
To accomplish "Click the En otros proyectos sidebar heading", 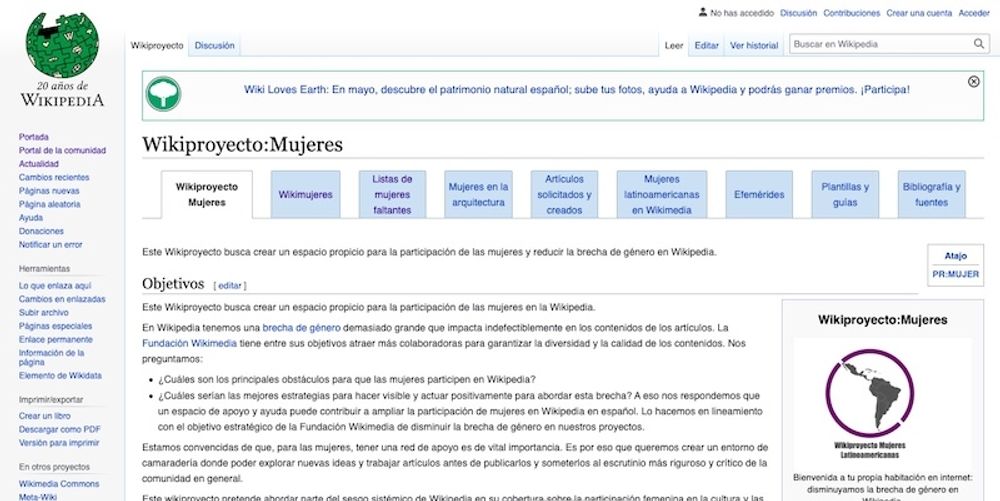I will [x=54, y=467].
